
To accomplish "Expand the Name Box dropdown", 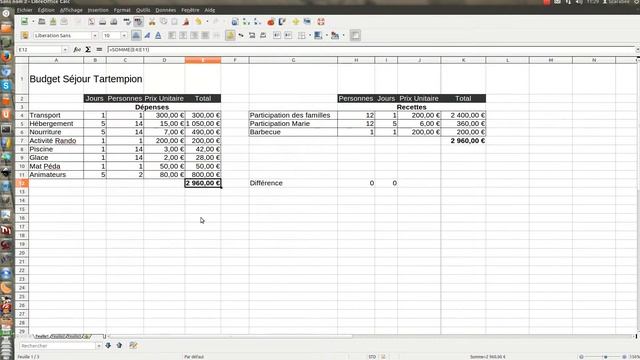I will click(65, 49).
